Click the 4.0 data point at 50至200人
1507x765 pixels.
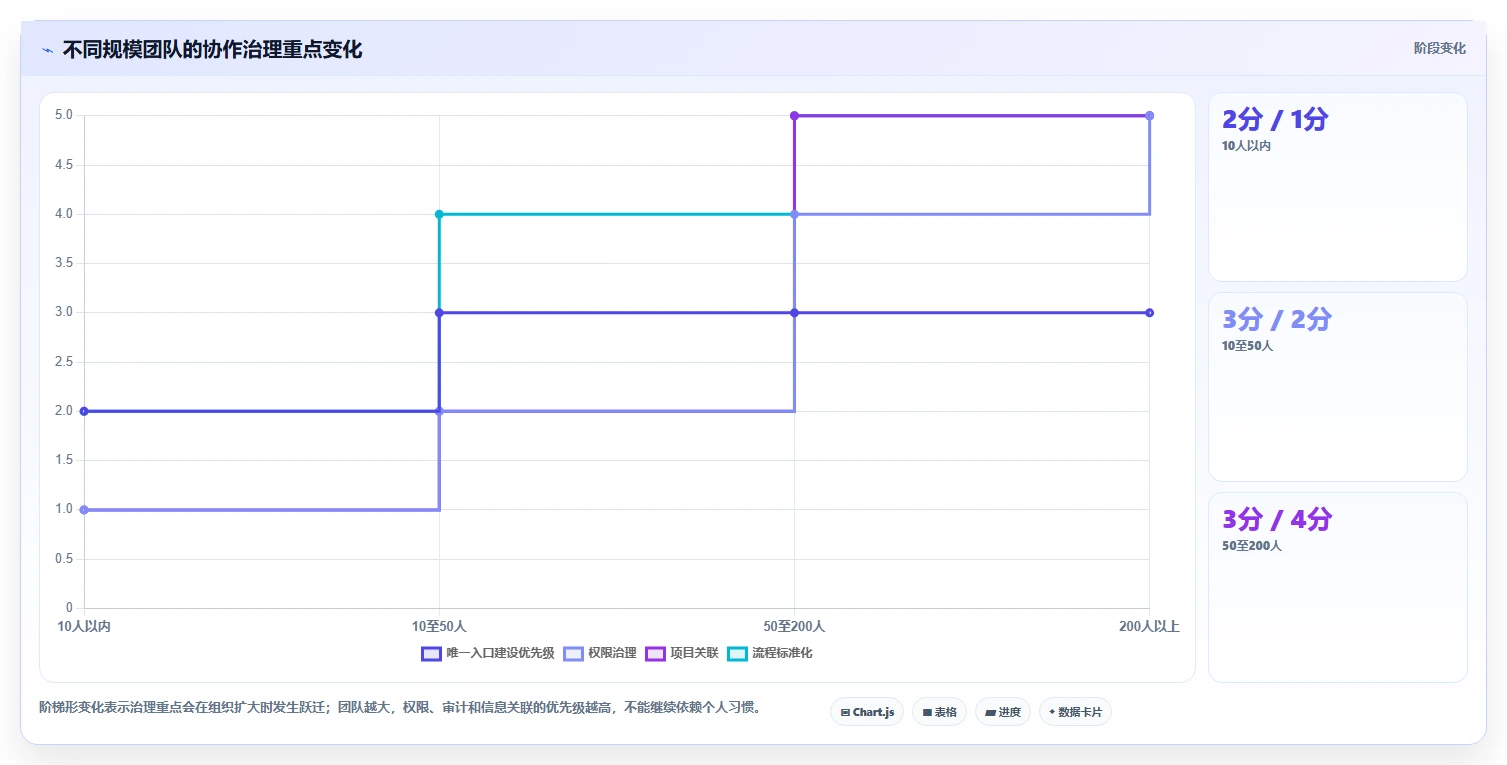[794, 214]
